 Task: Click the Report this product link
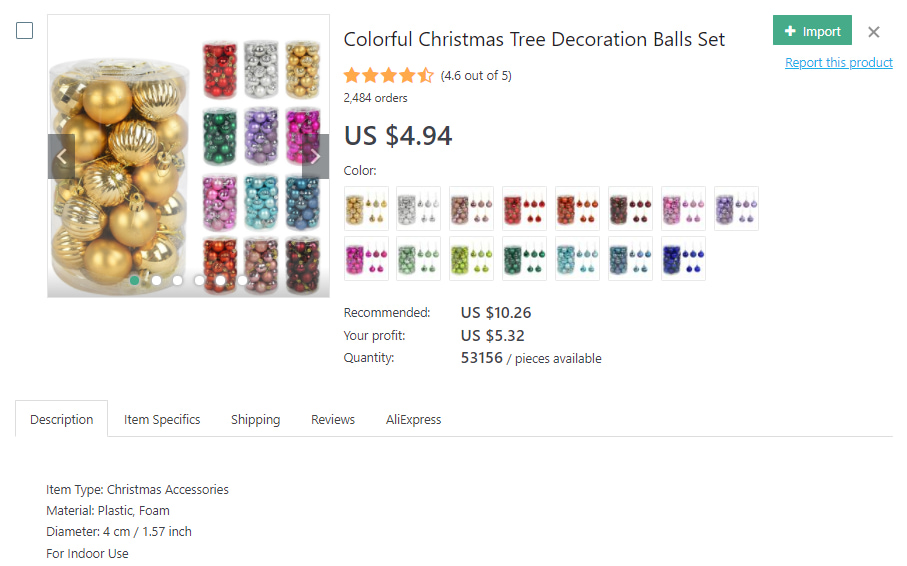(838, 63)
